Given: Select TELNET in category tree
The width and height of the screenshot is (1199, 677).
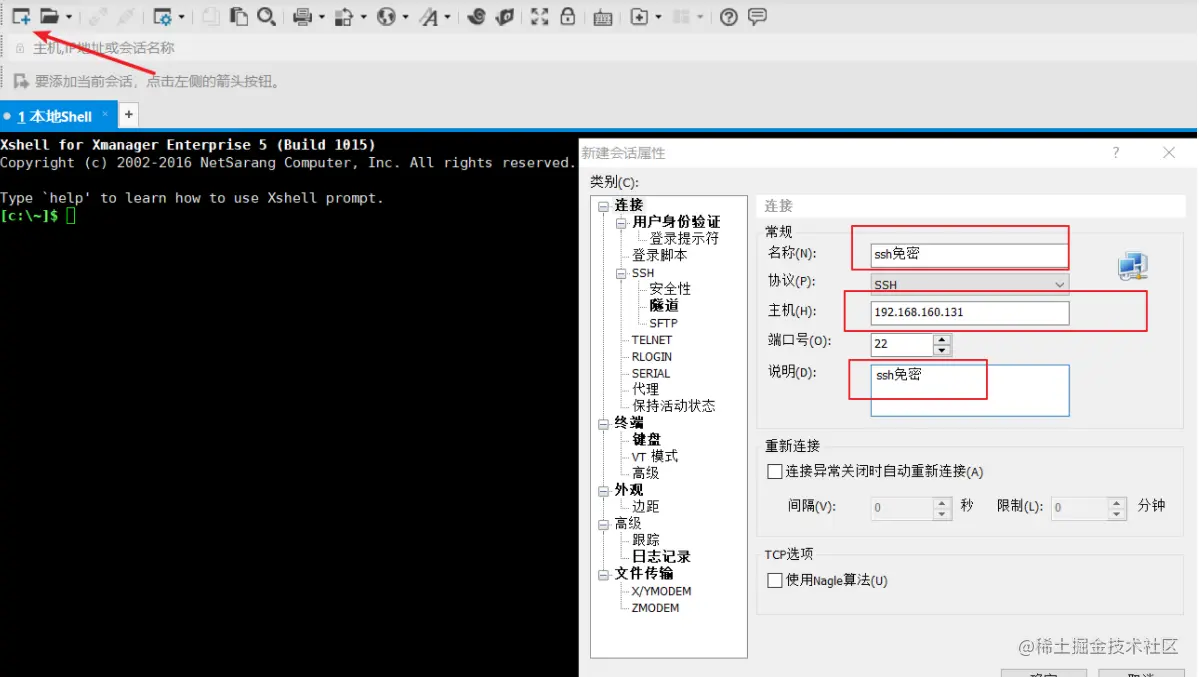Looking at the screenshot, I should tap(651, 340).
